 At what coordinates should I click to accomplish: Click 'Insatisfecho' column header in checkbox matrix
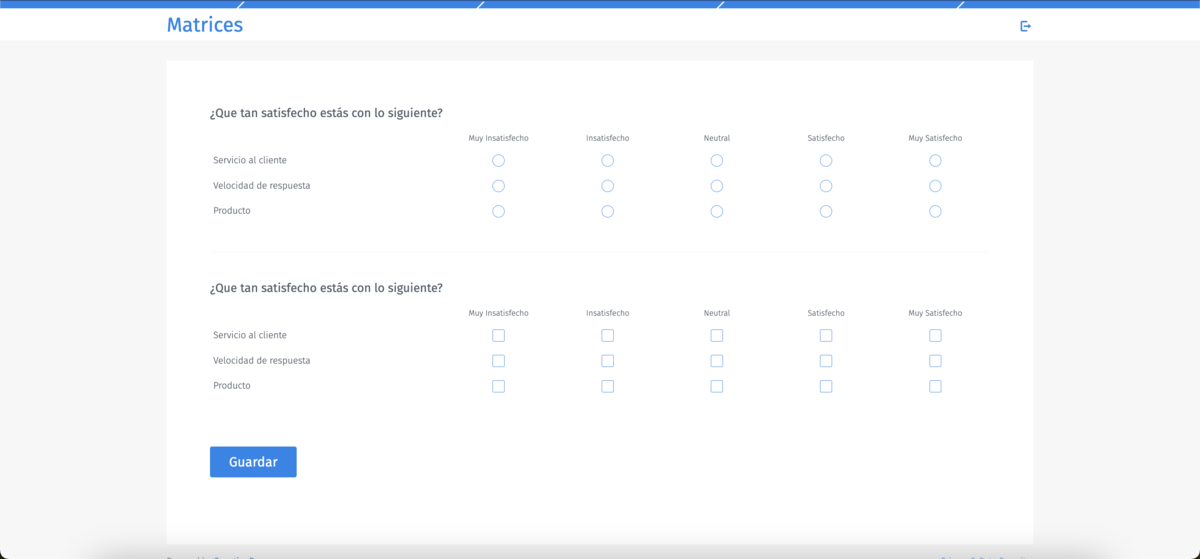click(x=607, y=313)
